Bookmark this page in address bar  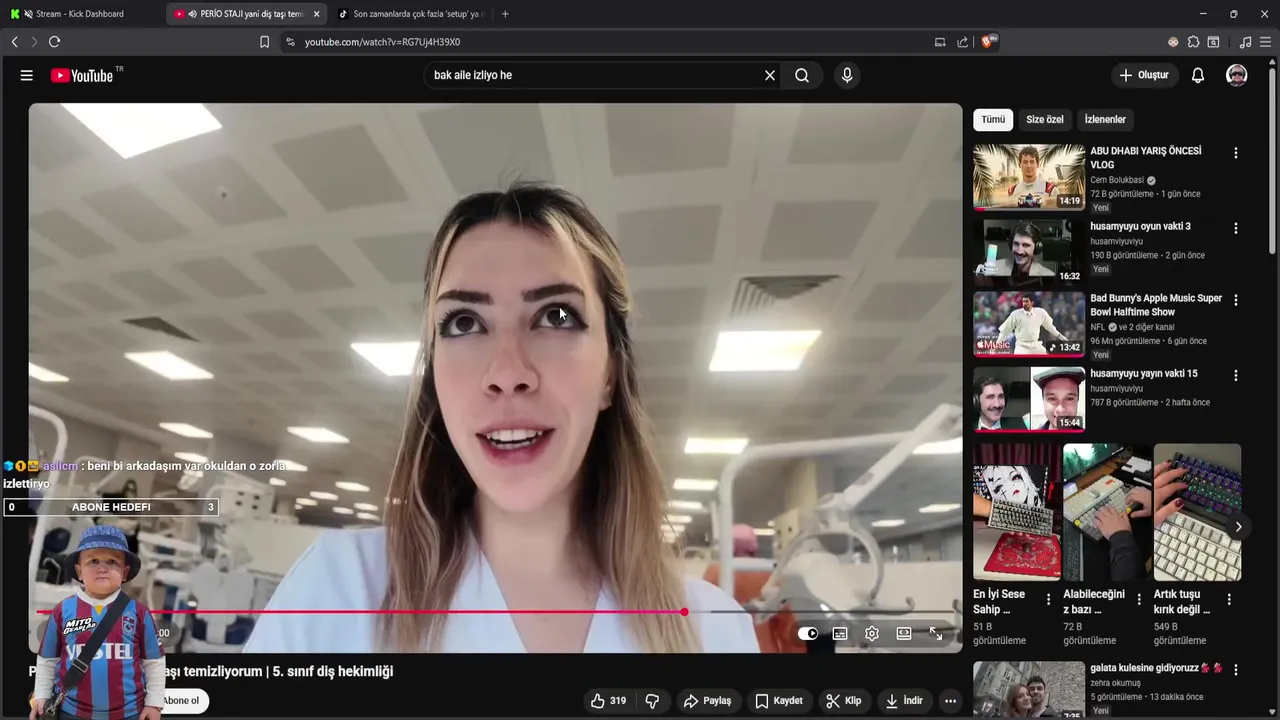pyautogui.click(x=264, y=42)
